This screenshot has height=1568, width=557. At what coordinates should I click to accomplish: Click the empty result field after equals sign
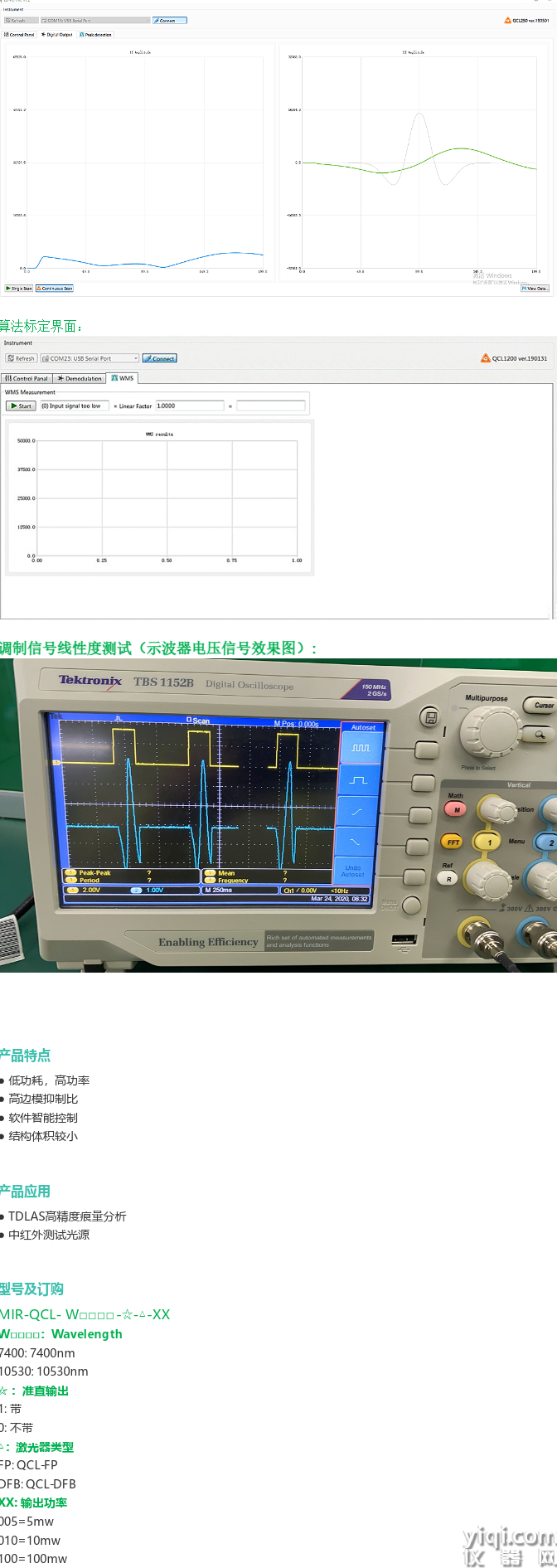pyautogui.click(x=271, y=406)
